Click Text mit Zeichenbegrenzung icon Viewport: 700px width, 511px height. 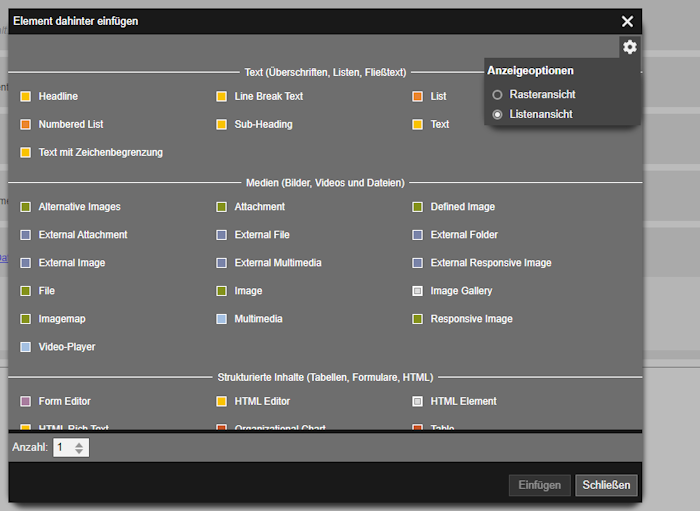pos(25,153)
